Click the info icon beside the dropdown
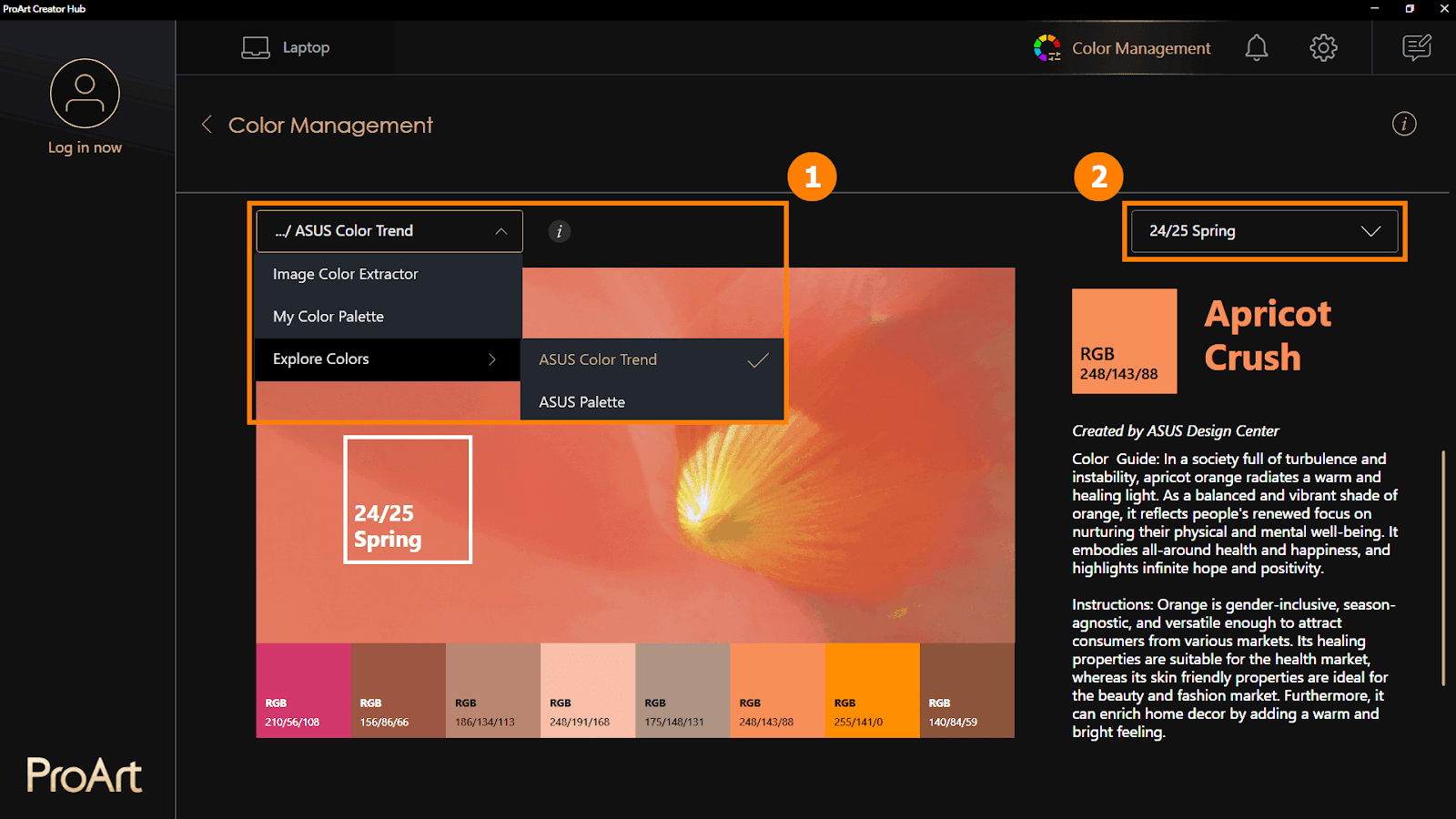This screenshot has height=819, width=1456. pos(560,231)
